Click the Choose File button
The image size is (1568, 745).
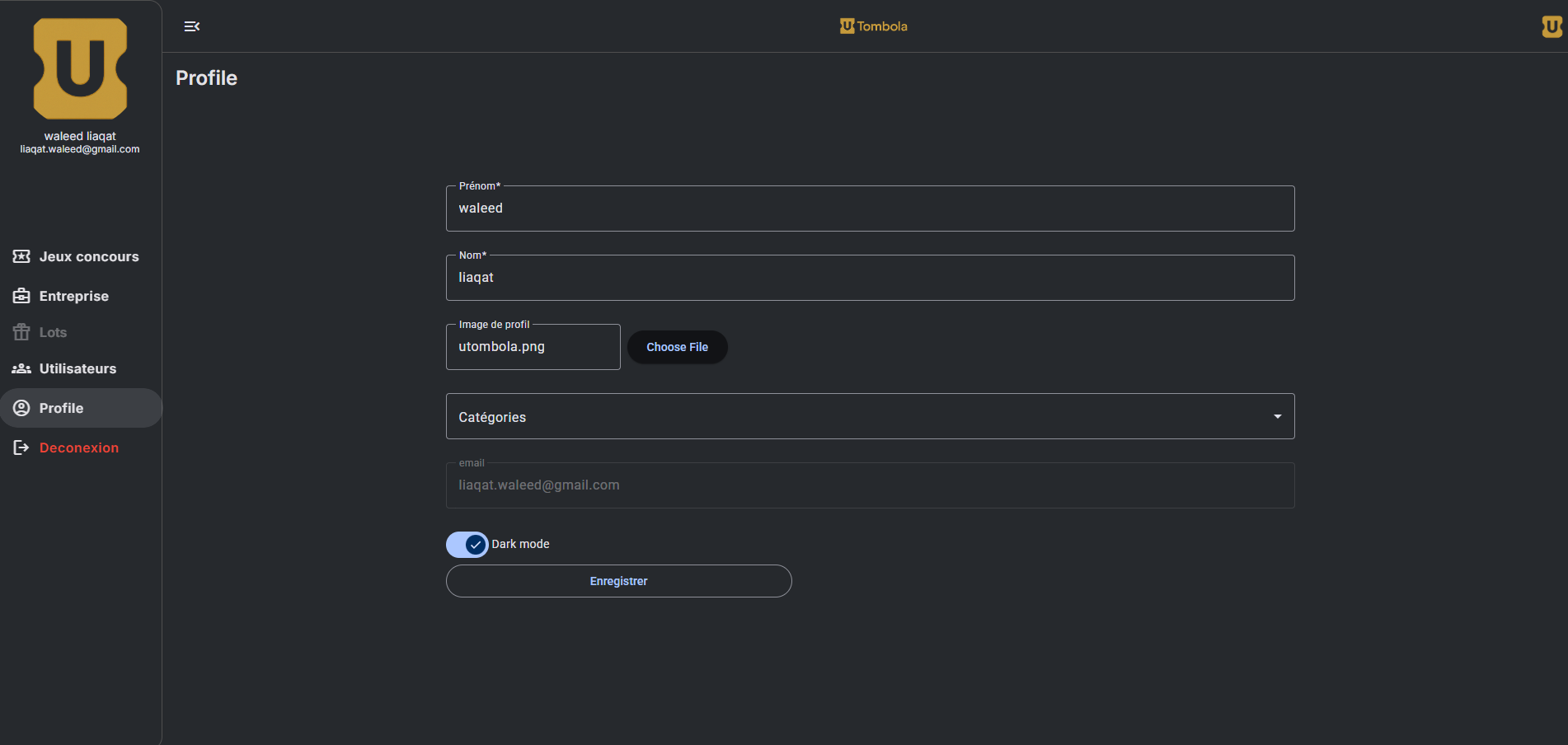click(x=677, y=347)
